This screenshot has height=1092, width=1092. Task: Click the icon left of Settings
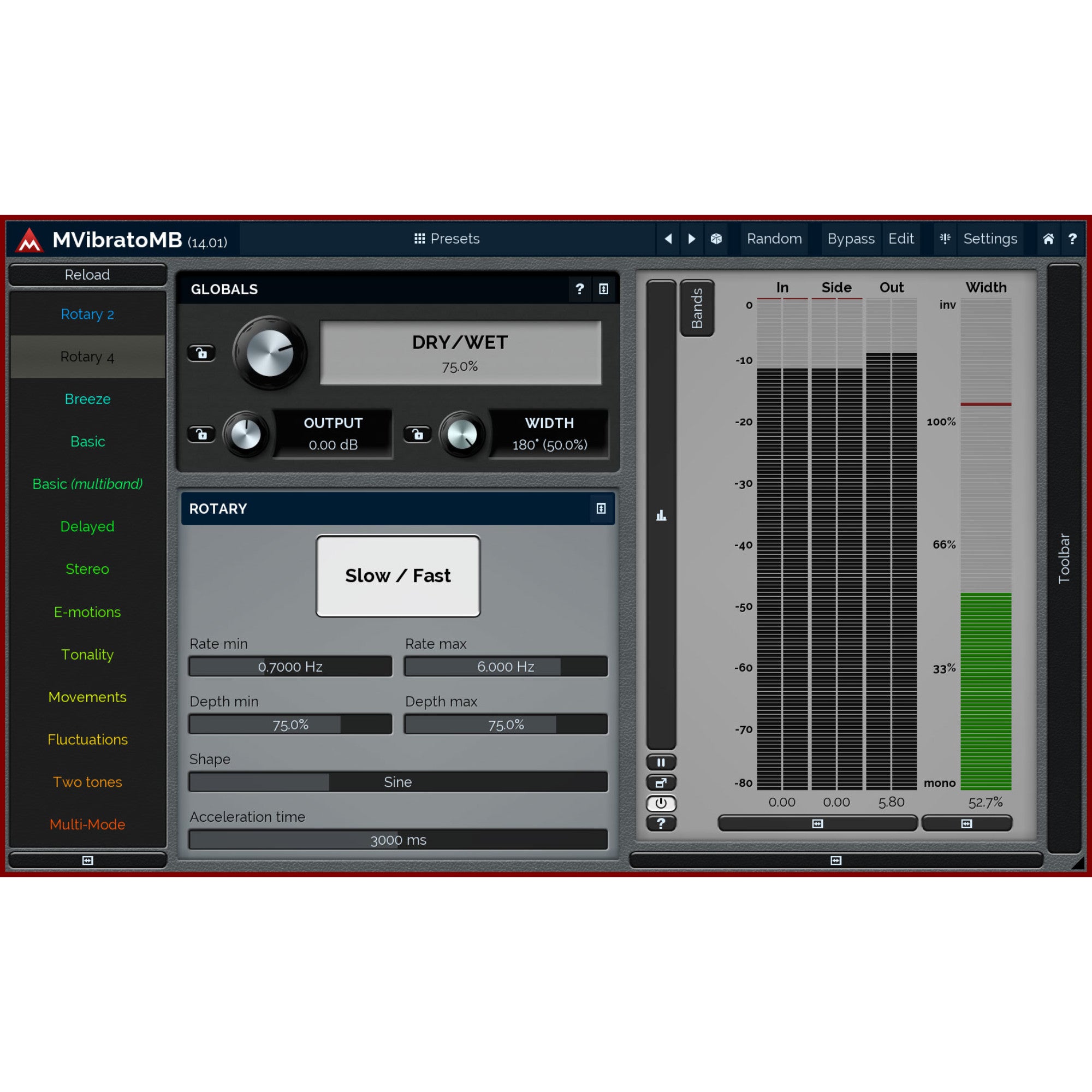945,239
